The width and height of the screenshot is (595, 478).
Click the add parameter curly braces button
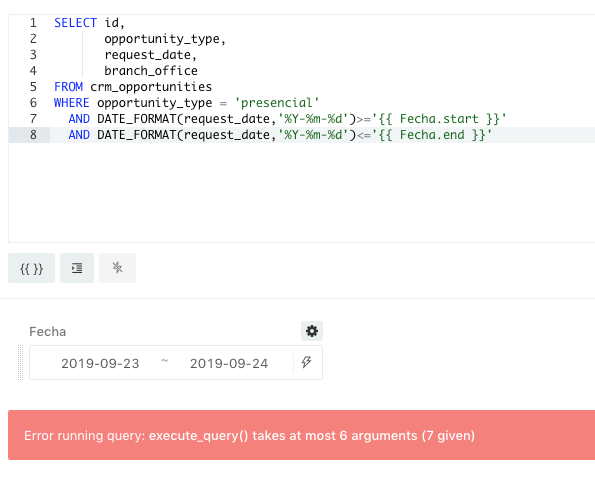pyautogui.click(x=31, y=268)
